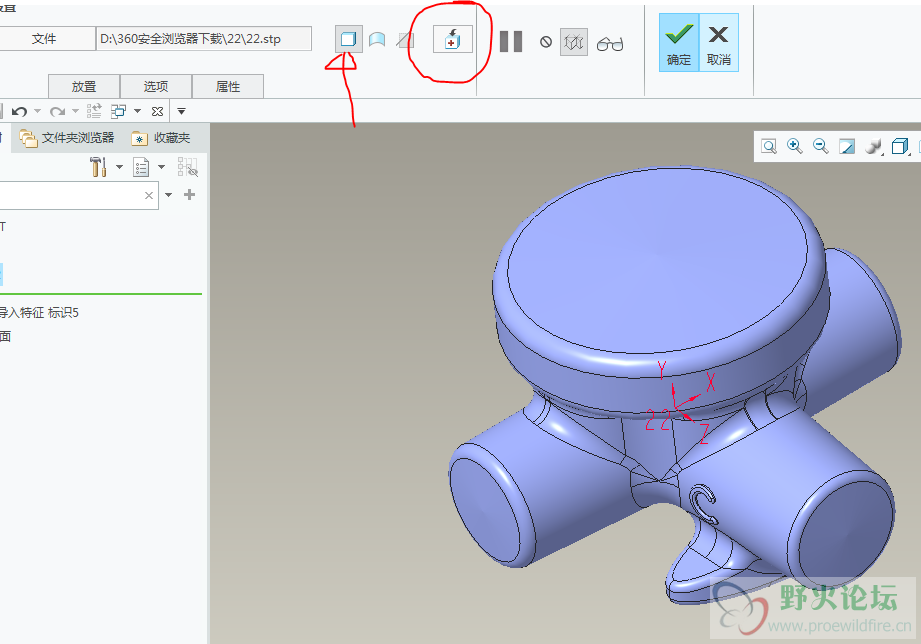Click the refit zoom icon
The width and height of the screenshot is (921, 644).
(x=769, y=146)
